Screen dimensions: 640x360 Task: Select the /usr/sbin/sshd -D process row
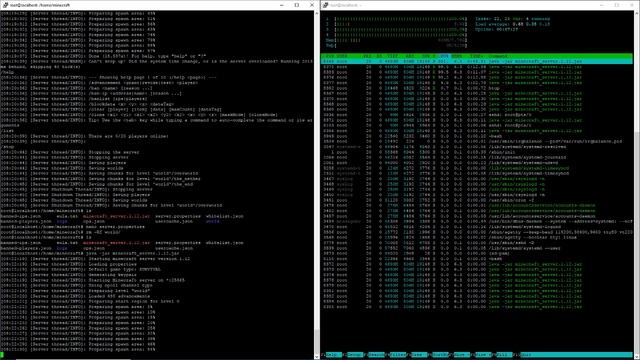[x=477, y=242]
